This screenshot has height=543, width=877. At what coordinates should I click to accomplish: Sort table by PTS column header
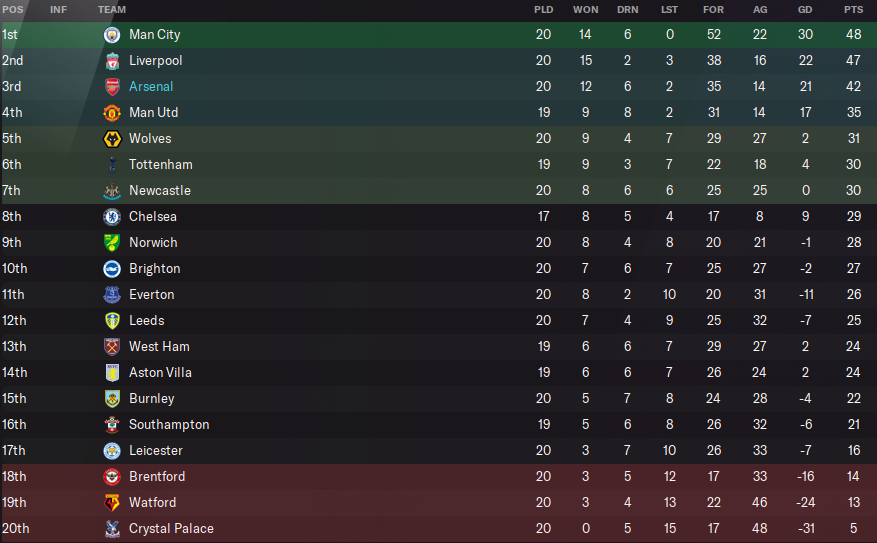coord(853,9)
